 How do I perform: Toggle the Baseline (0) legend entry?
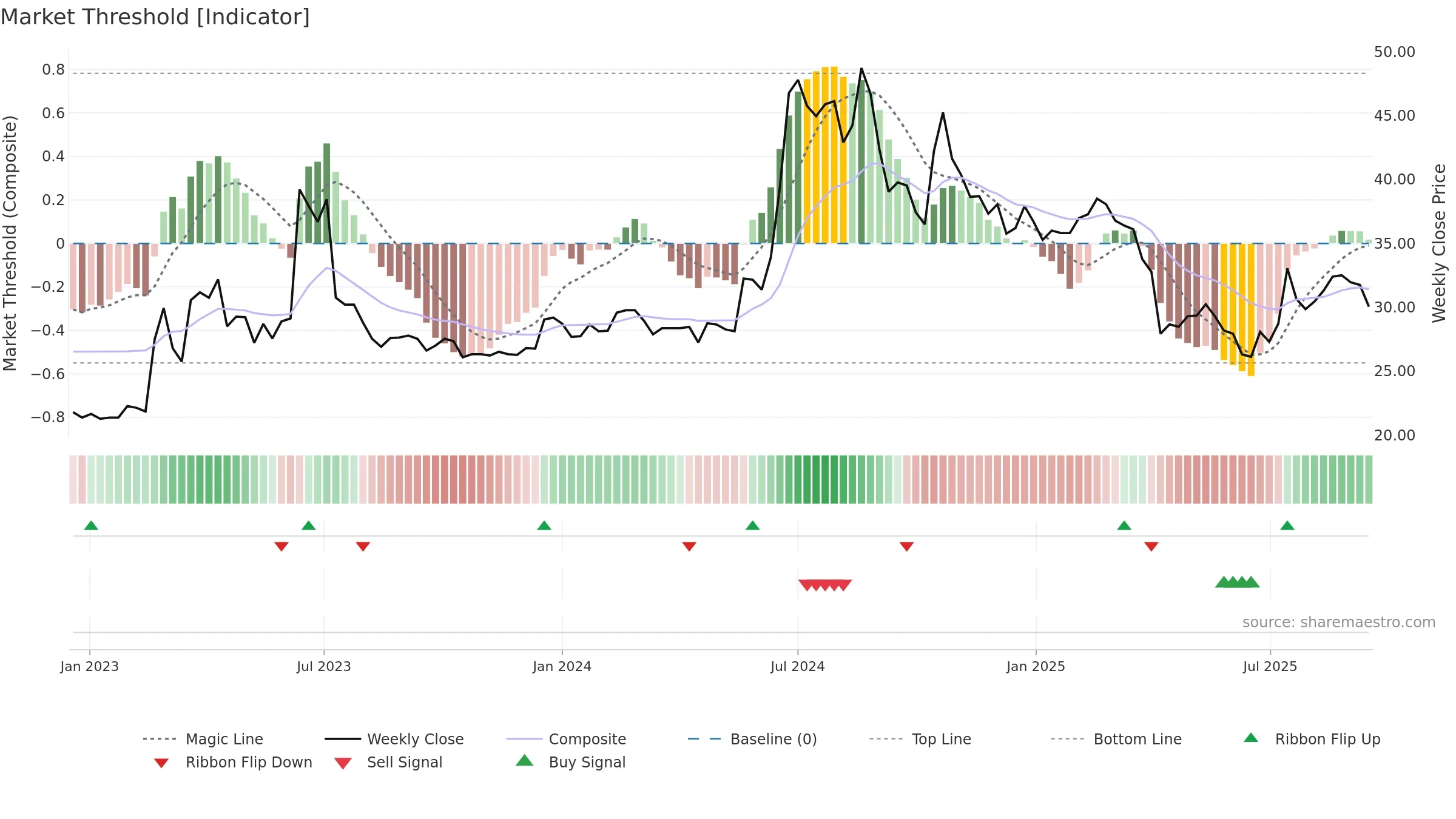(x=752, y=739)
